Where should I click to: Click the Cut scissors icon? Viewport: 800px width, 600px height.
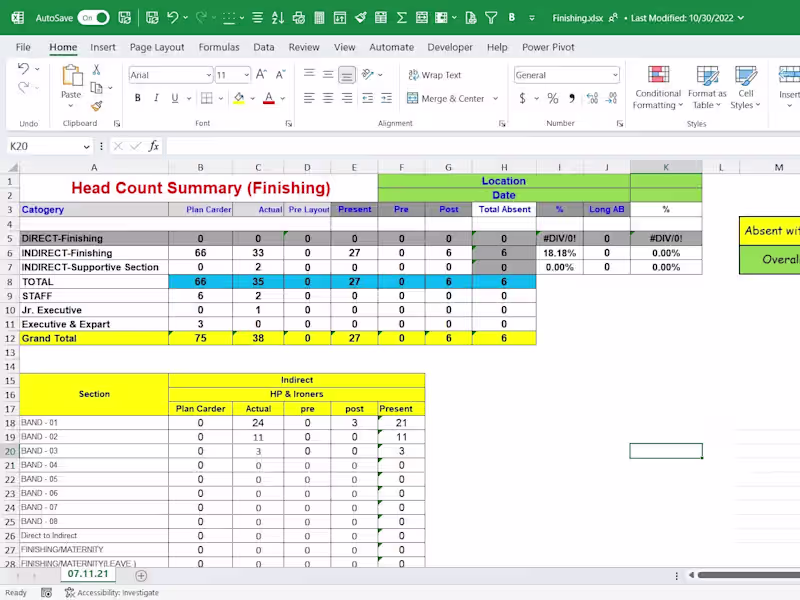point(97,70)
